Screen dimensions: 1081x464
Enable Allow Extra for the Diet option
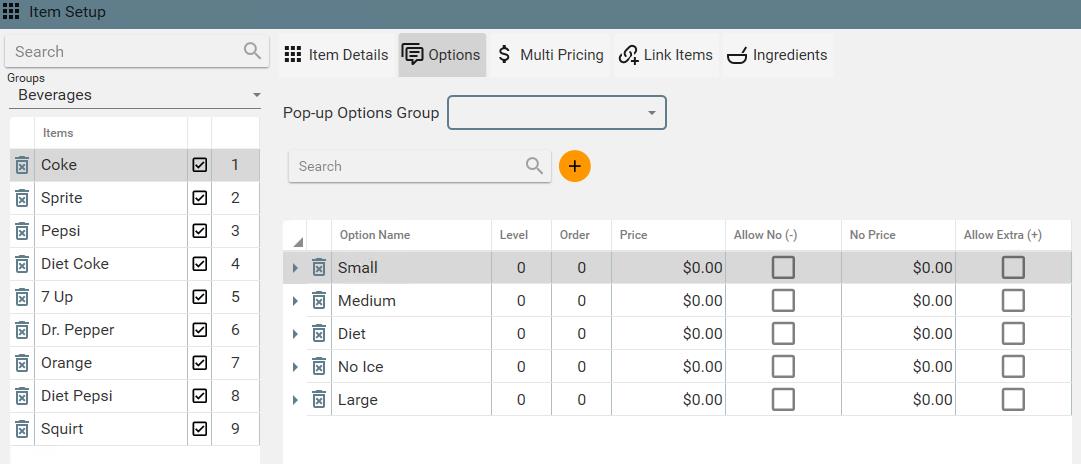coord(1013,334)
